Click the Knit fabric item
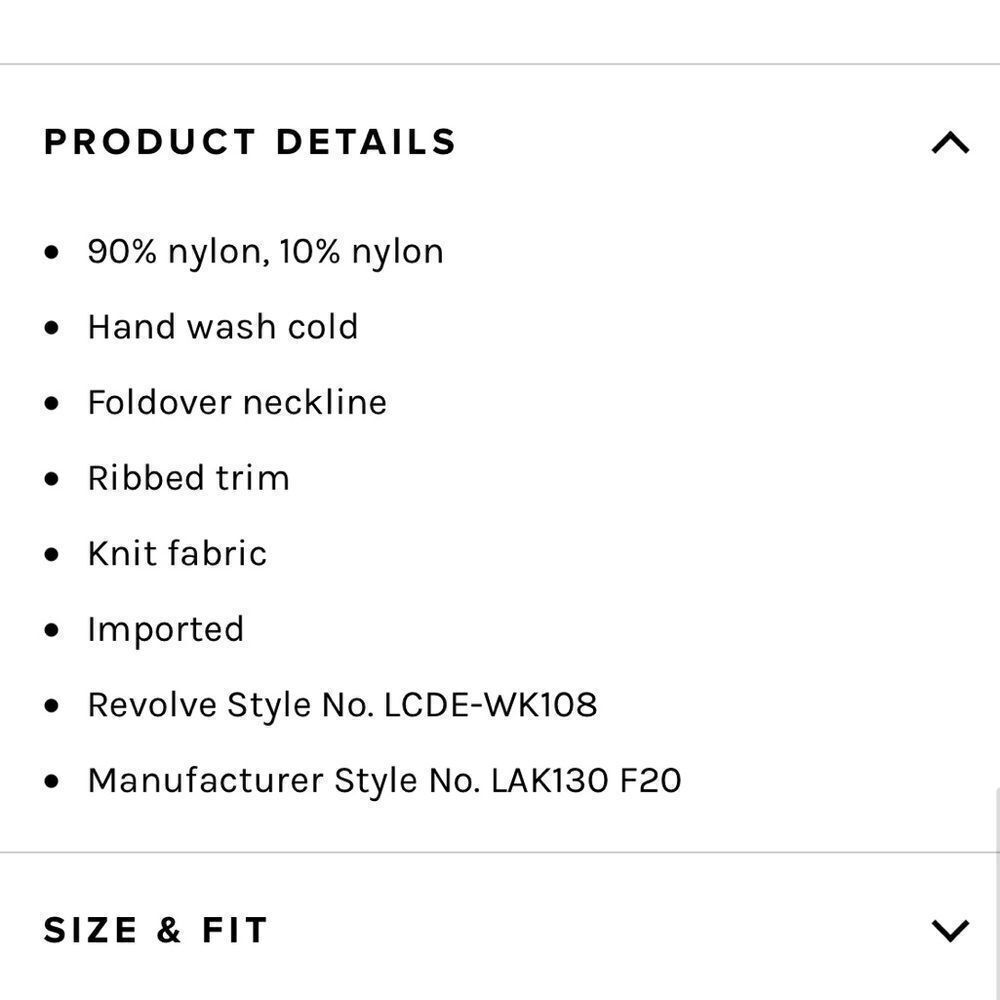This screenshot has height=1000, width=1000. coord(177,553)
